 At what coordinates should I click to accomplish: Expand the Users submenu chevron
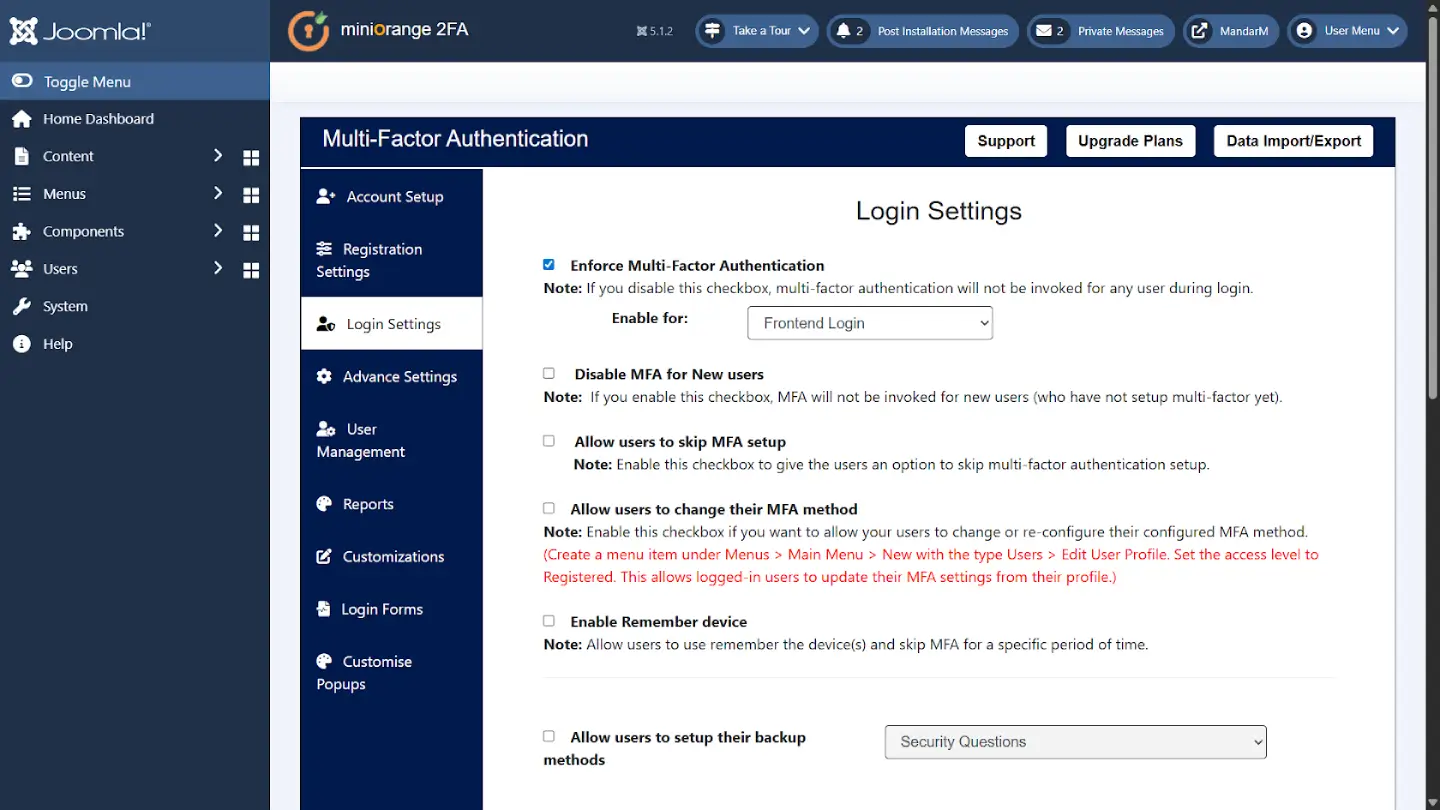pyautogui.click(x=217, y=268)
